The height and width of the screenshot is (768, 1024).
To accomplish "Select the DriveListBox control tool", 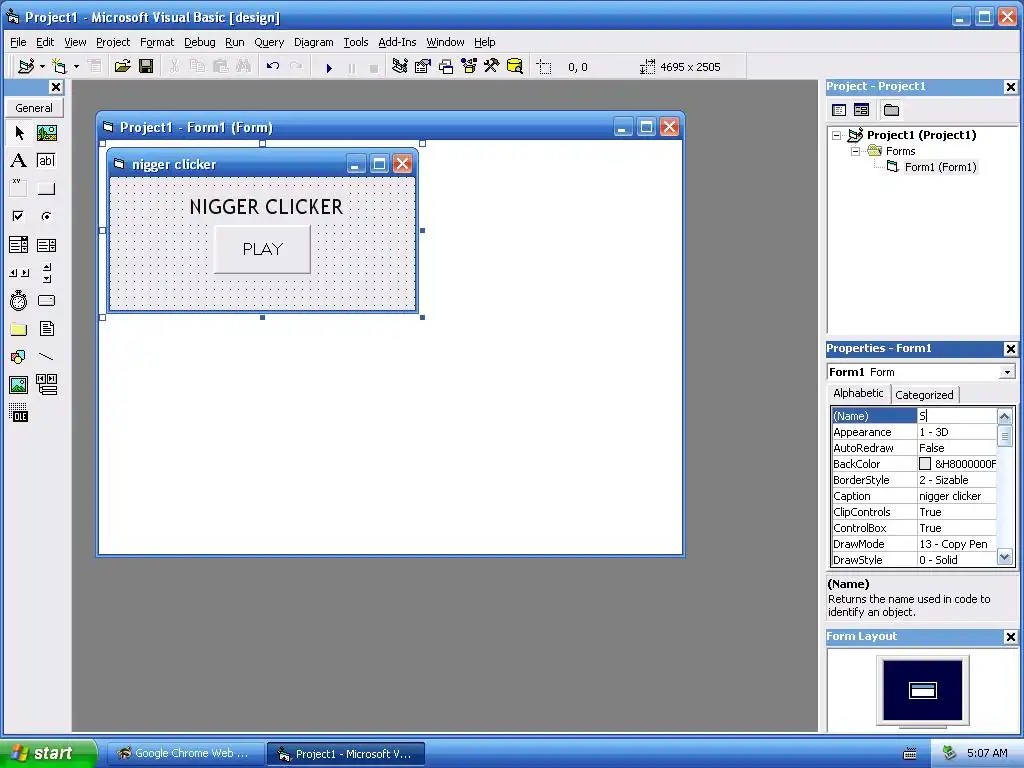I will pos(46,300).
